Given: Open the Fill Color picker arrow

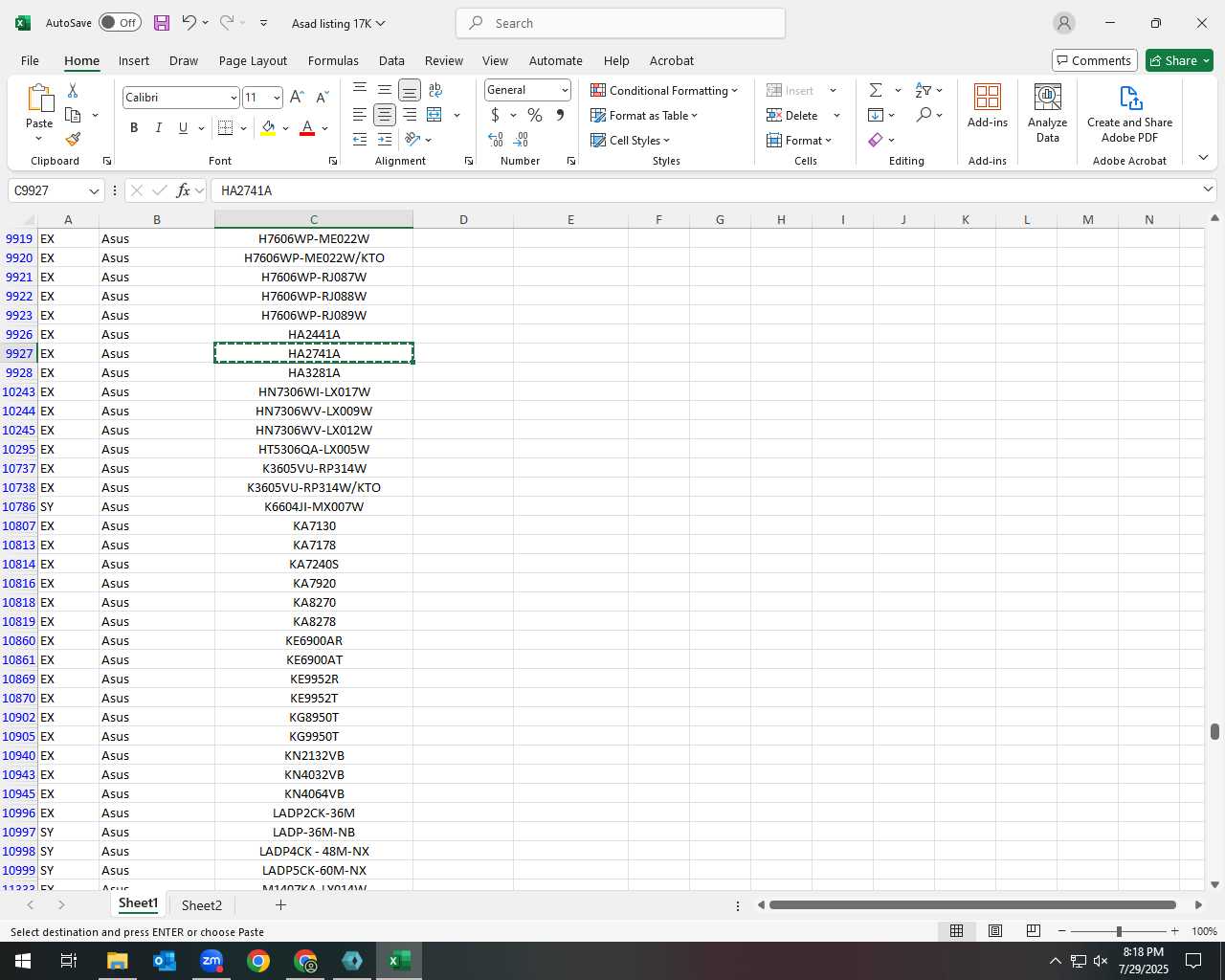Looking at the screenshot, I should pos(285,128).
